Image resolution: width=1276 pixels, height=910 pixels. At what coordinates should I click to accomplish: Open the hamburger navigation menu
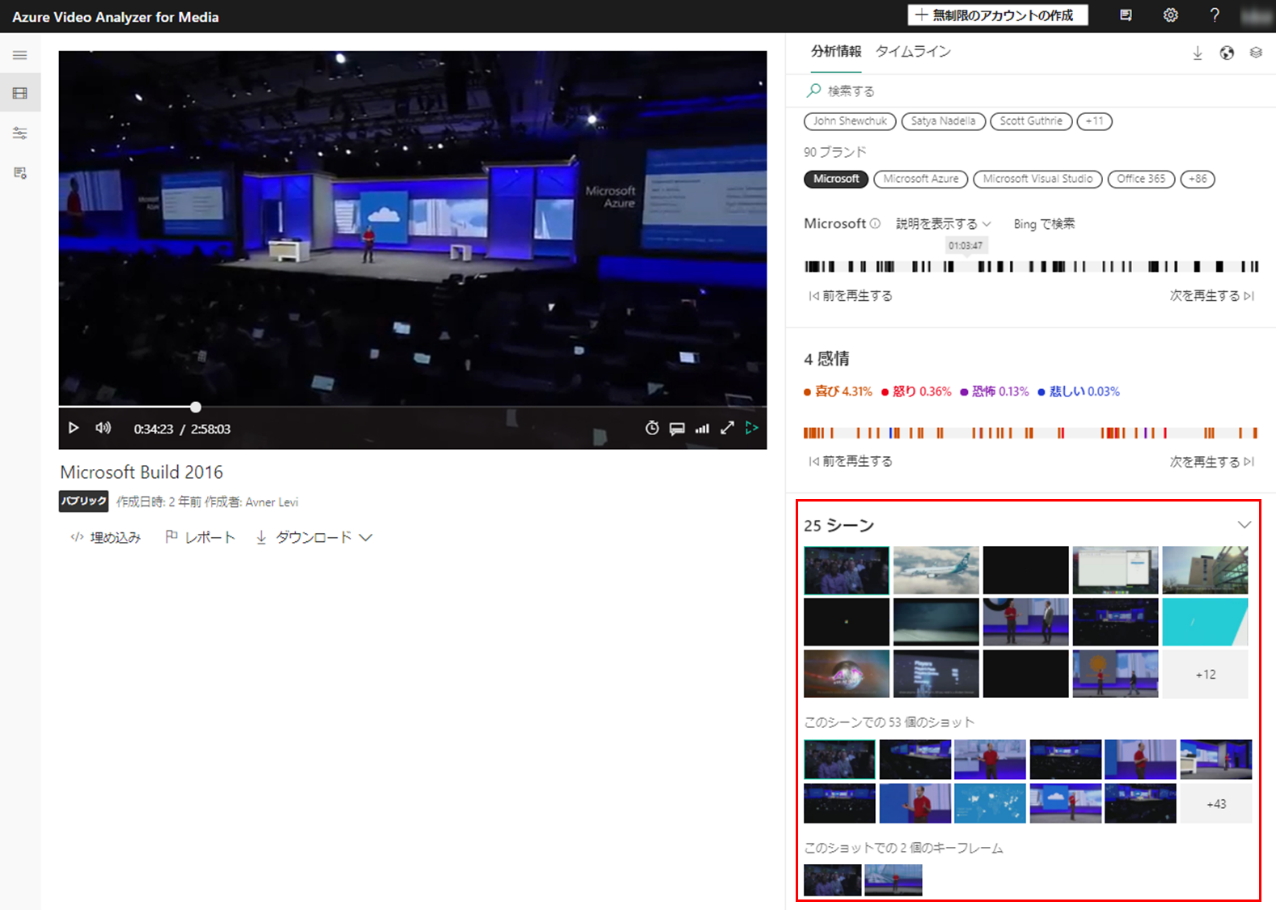coord(20,55)
